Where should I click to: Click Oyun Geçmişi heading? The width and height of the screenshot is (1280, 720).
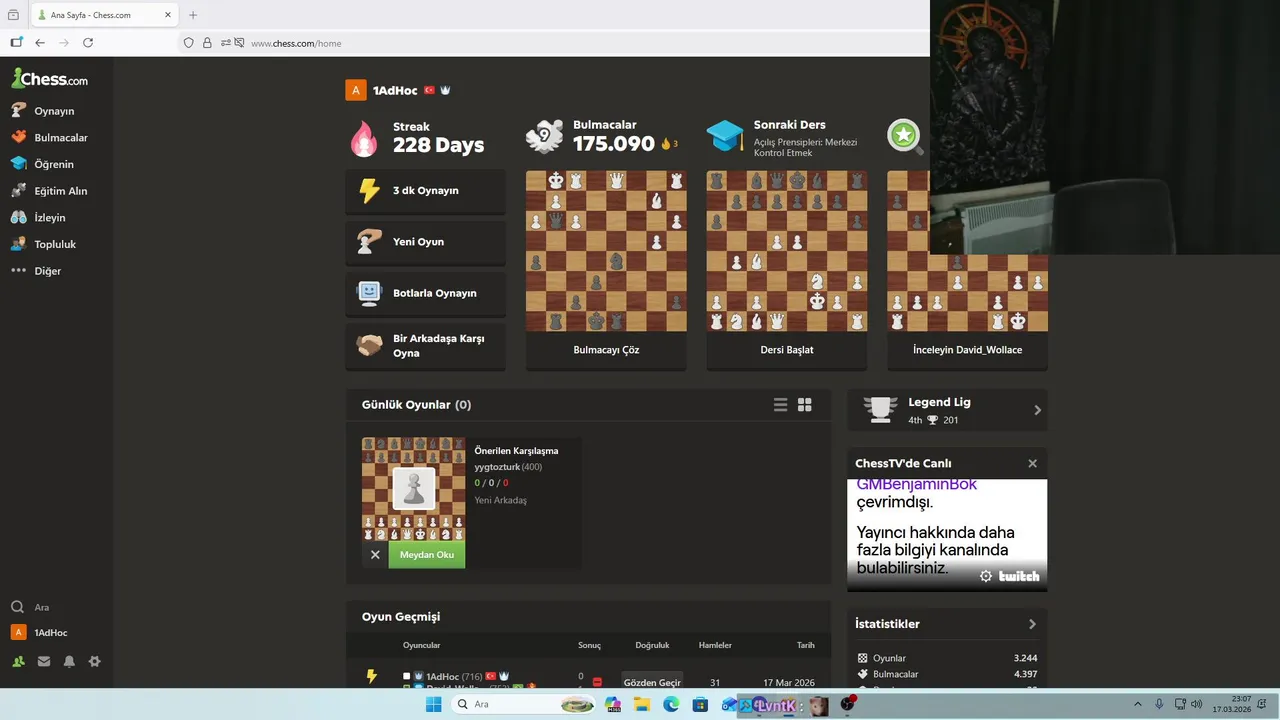(x=401, y=617)
